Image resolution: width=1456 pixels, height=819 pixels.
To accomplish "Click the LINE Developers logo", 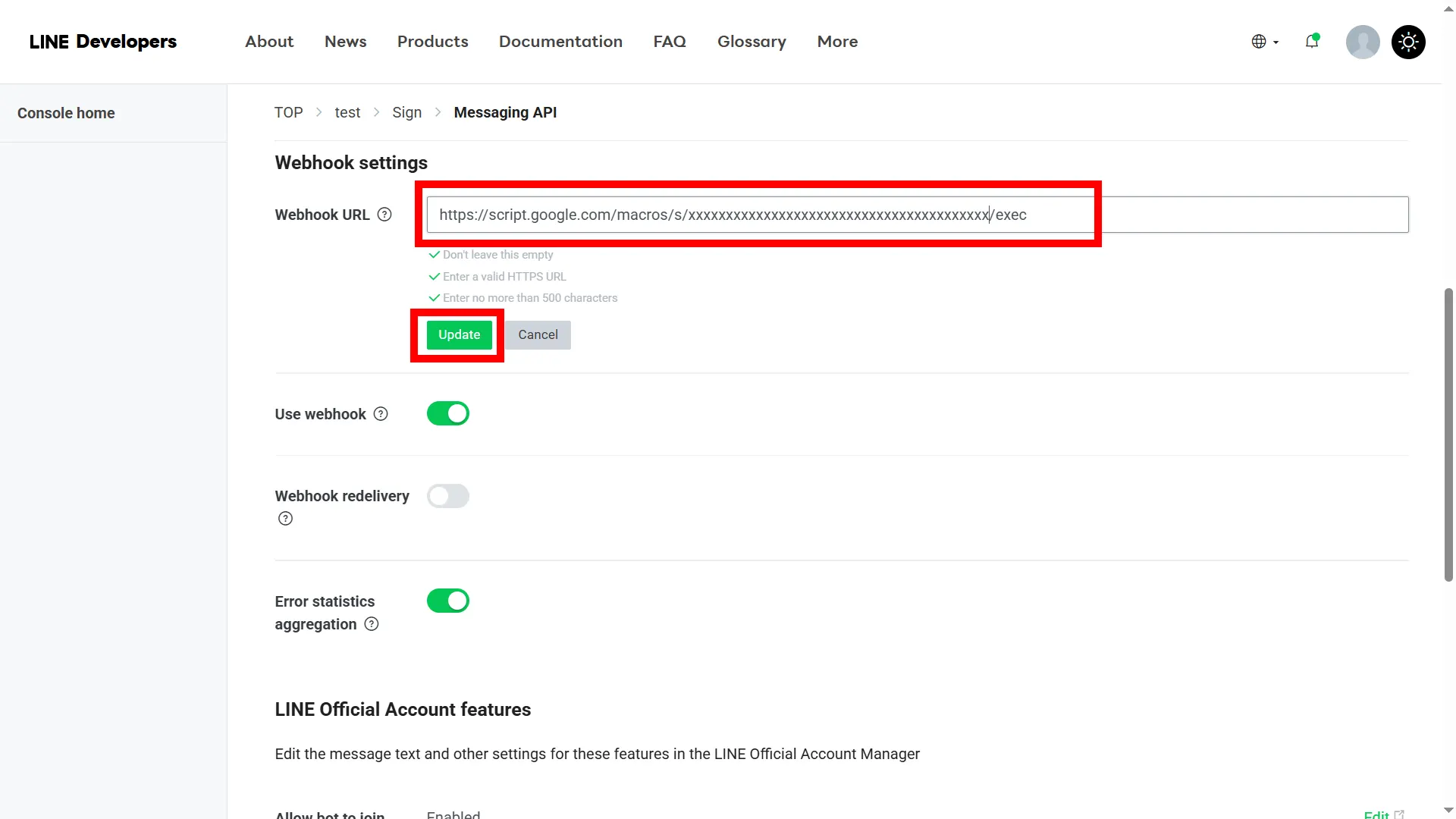I will tap(103, 42).
